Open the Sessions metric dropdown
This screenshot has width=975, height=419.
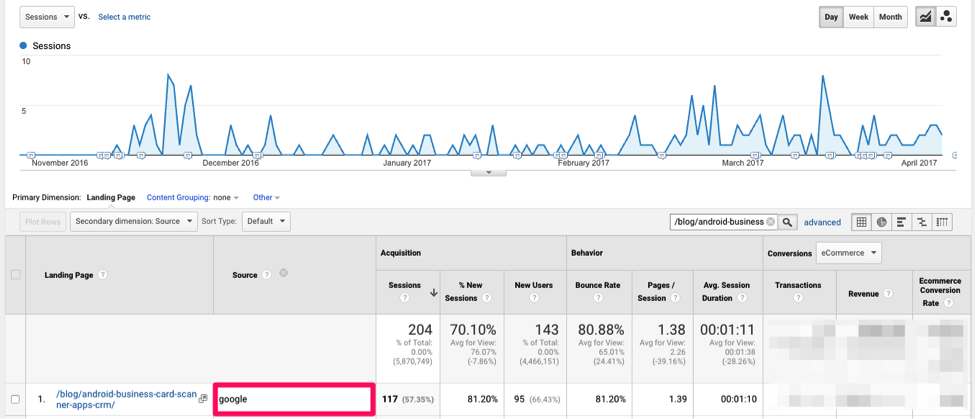click(x=47, y=17)
